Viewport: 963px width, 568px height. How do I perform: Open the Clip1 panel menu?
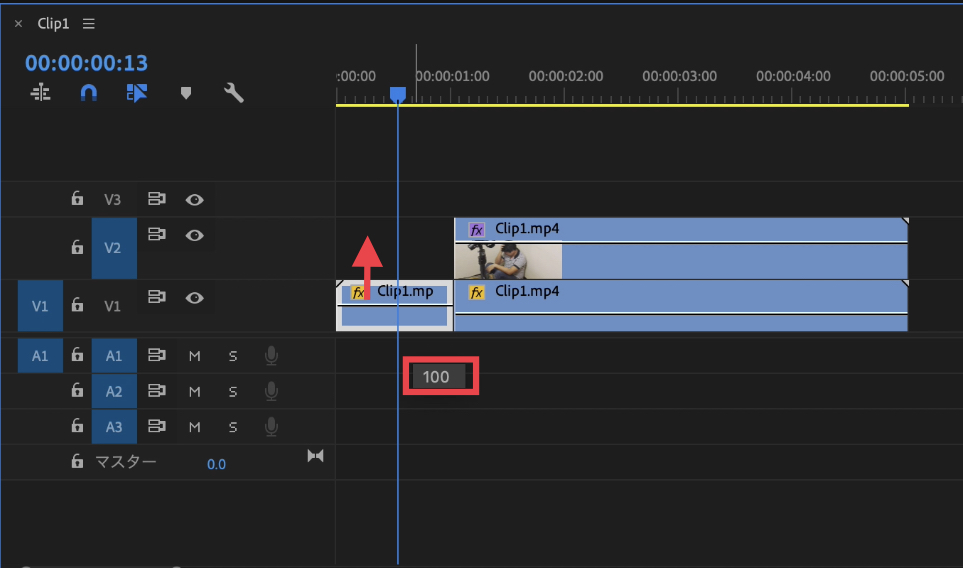click(89, 23)
